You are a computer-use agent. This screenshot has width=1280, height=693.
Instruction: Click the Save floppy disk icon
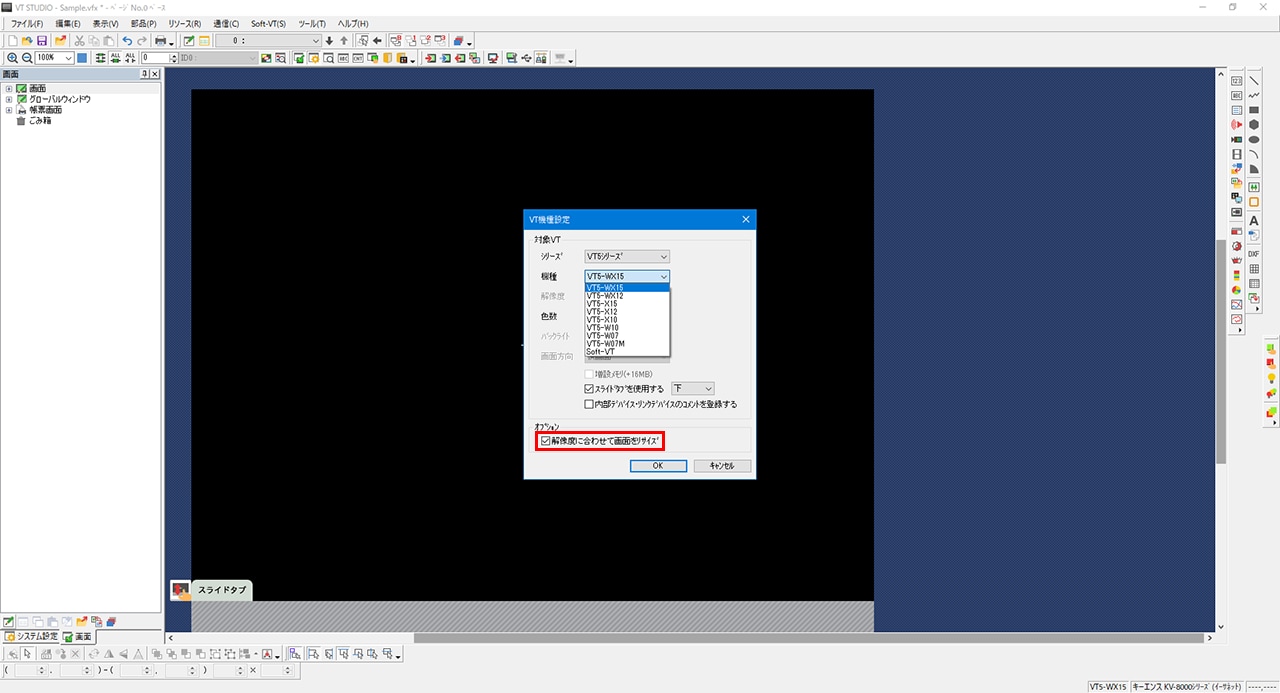pyautogui.click(x=42, y=41)
